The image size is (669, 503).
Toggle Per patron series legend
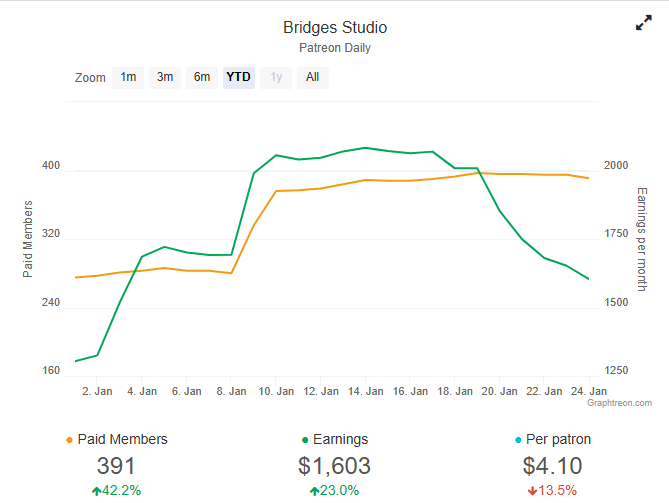point(553,439)
